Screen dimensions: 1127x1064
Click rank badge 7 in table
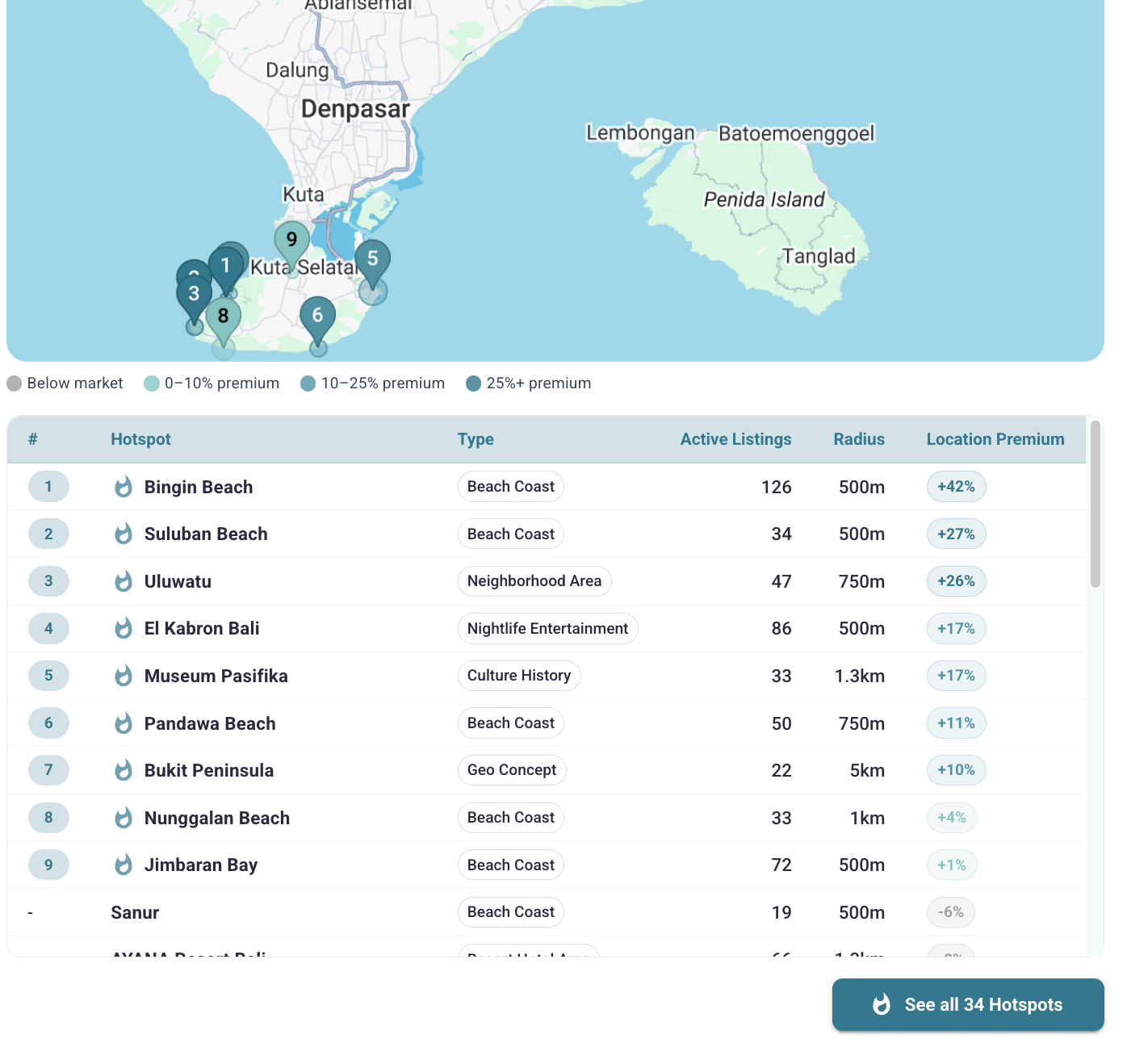(x=48, y=770)
